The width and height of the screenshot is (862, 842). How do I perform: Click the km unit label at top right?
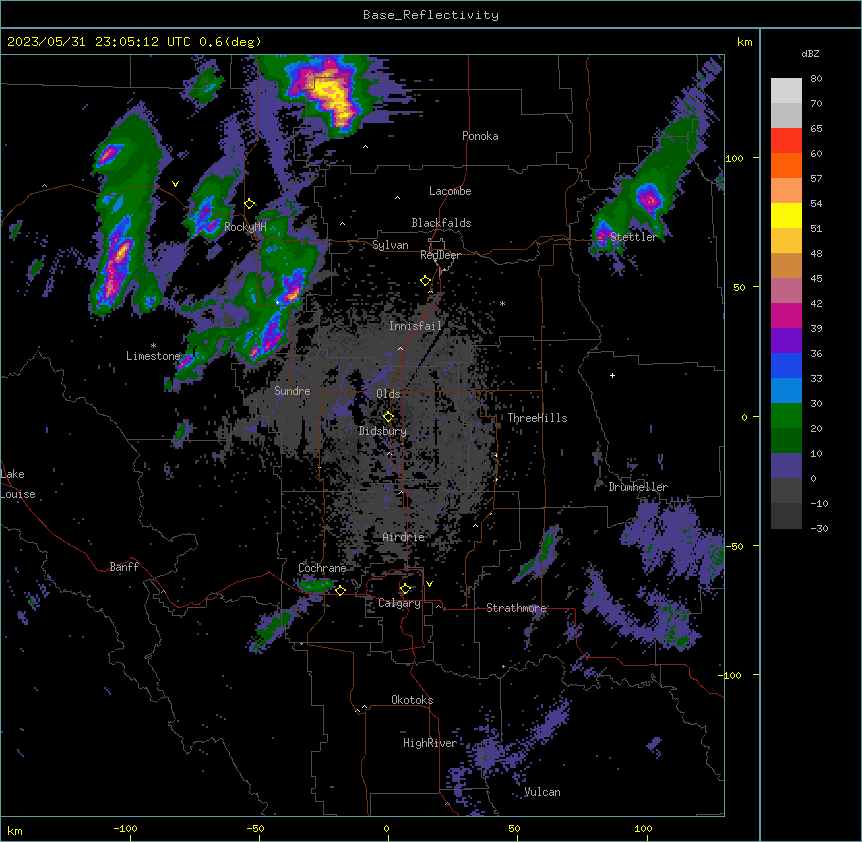pos(744,42)
